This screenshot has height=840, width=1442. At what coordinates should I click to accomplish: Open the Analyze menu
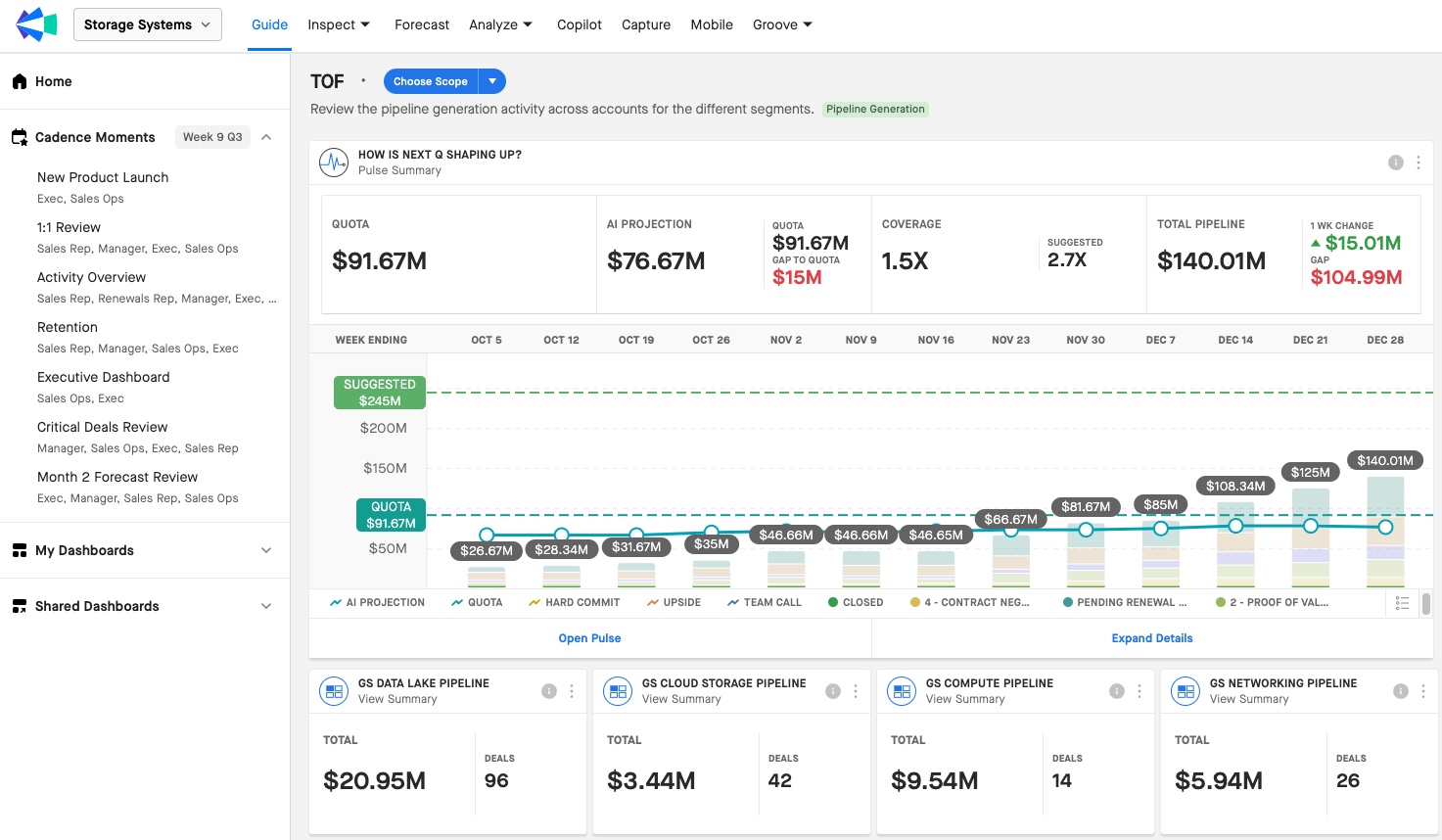point(500,24)
